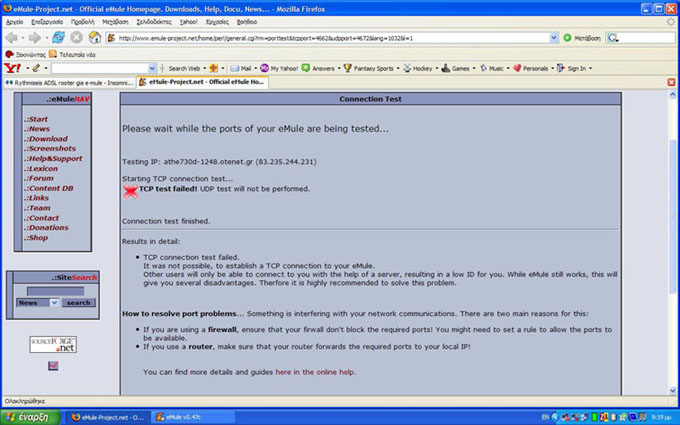
Task: Click the vertical scrollbar up arrow
Action: pos(673,95)
